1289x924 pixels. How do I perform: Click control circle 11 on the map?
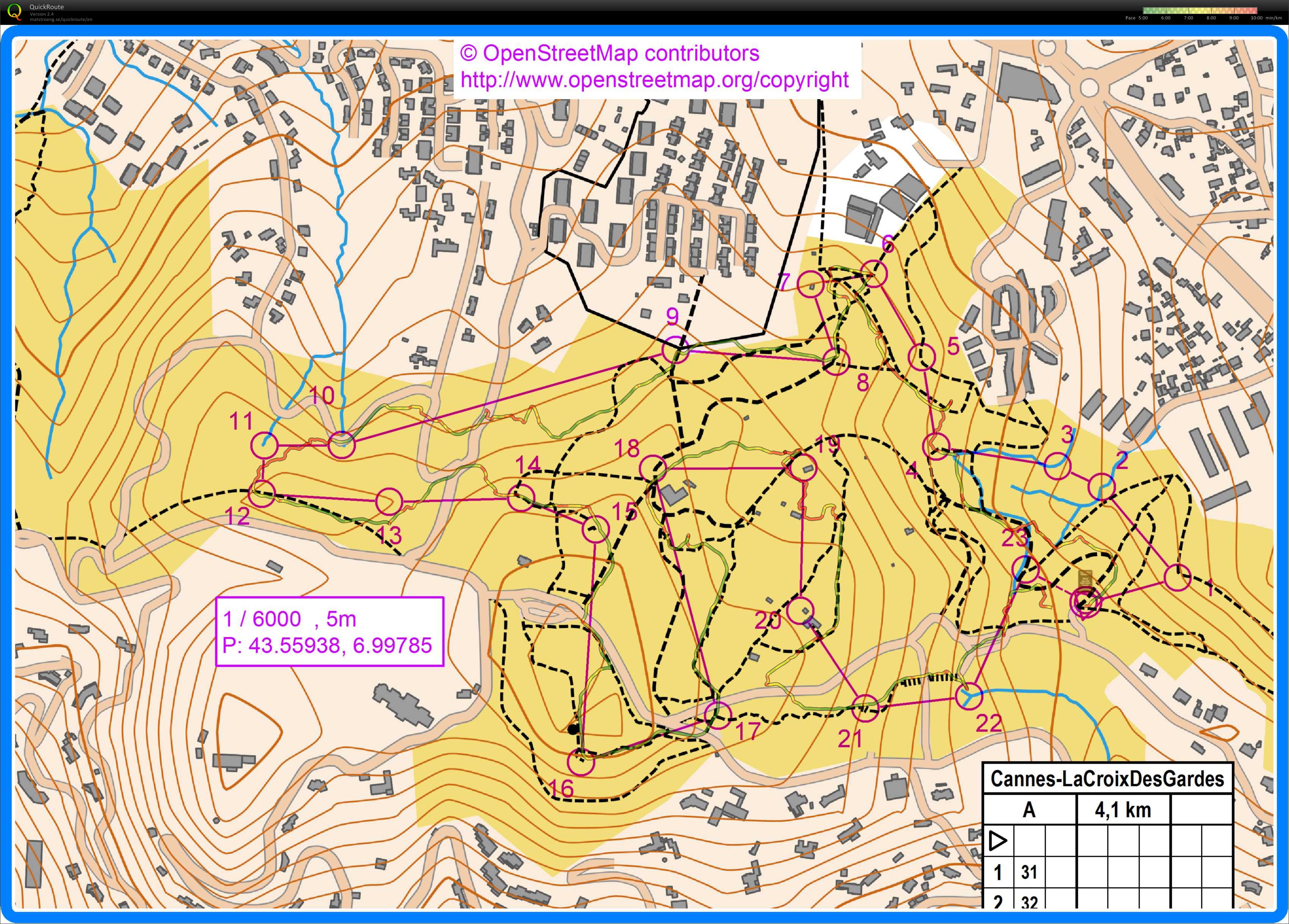(x=264, y=445)
